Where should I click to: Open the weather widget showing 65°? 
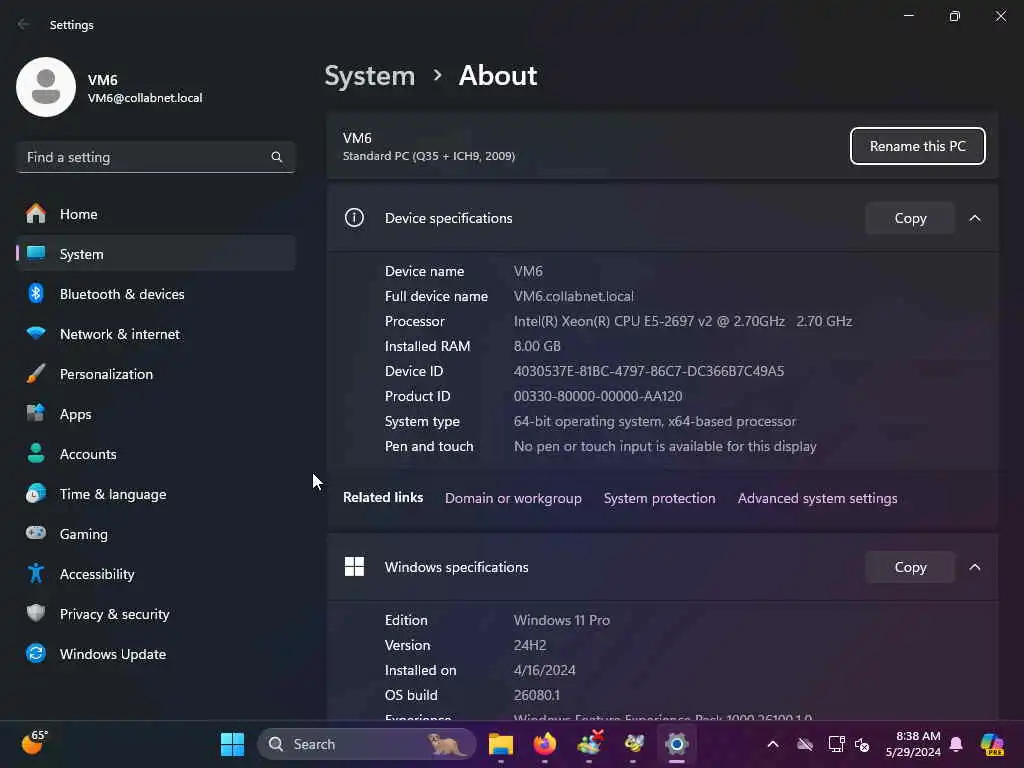(34, 743)
